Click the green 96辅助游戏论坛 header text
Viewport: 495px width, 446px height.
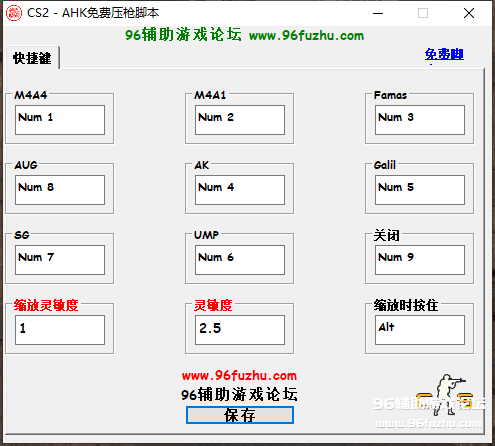tap(183, 35)
